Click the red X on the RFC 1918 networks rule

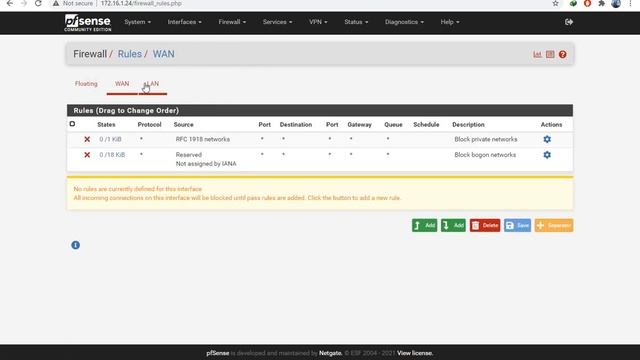click(x=87, y=139)
